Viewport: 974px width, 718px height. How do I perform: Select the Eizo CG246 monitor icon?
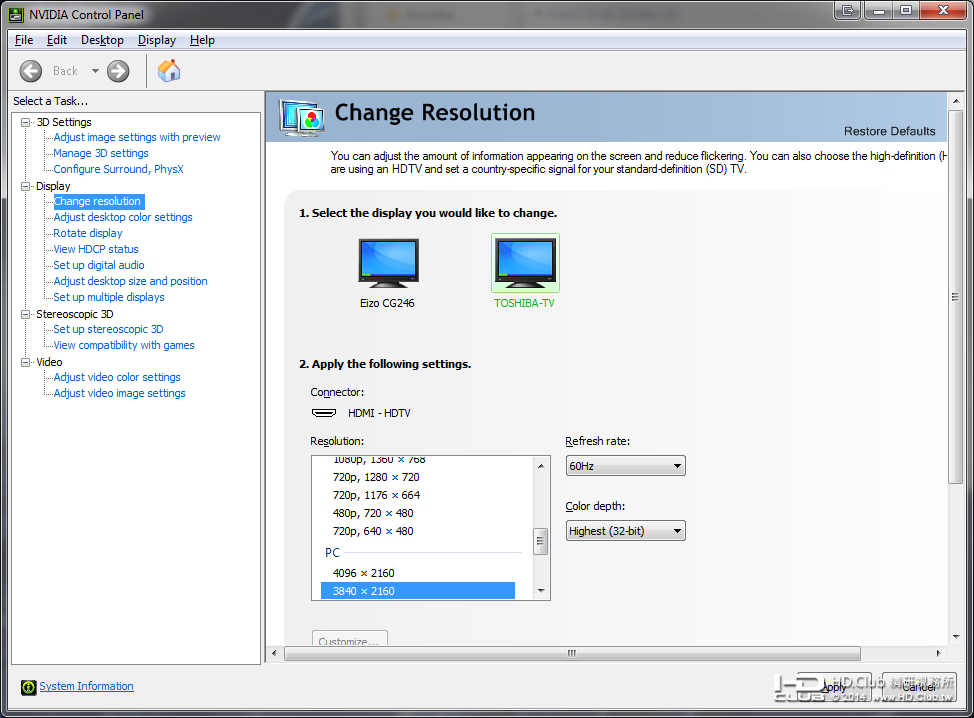(388, 263)
